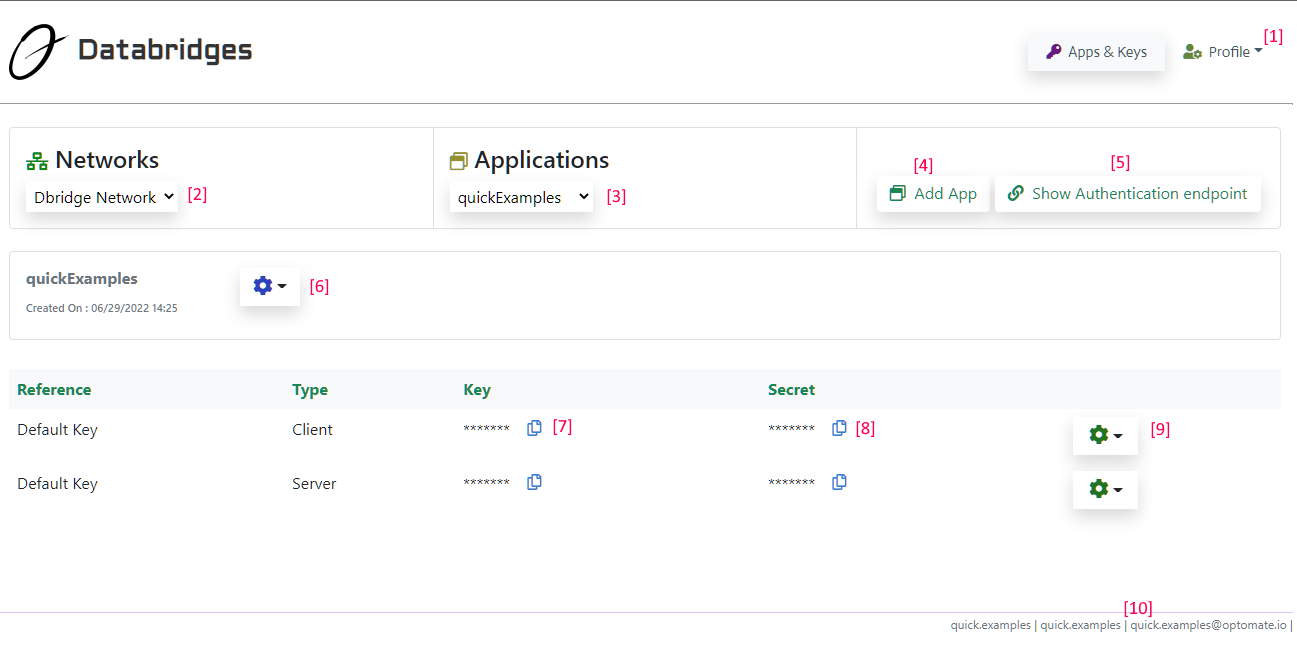Click the Reference column header
Screen dimensions: 1297x655
click(x=54, y=390)
